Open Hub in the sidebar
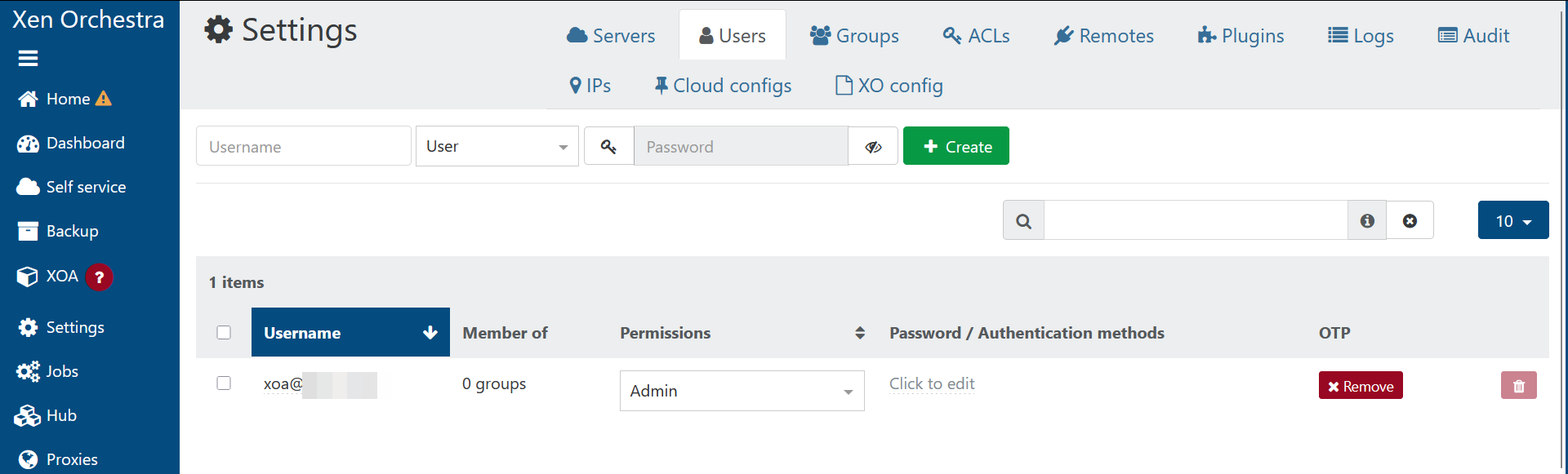The width and height of the screenshot is (1568, 474). tap(46, 415)
